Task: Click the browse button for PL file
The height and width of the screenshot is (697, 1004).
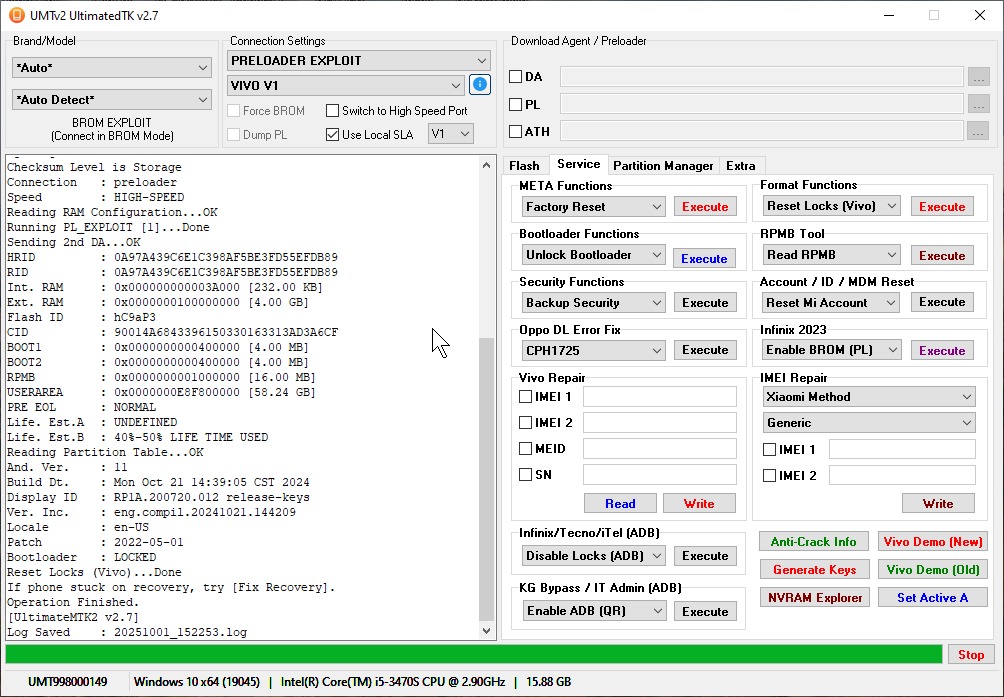Action: pyautogui.click(x=979, y=104)
